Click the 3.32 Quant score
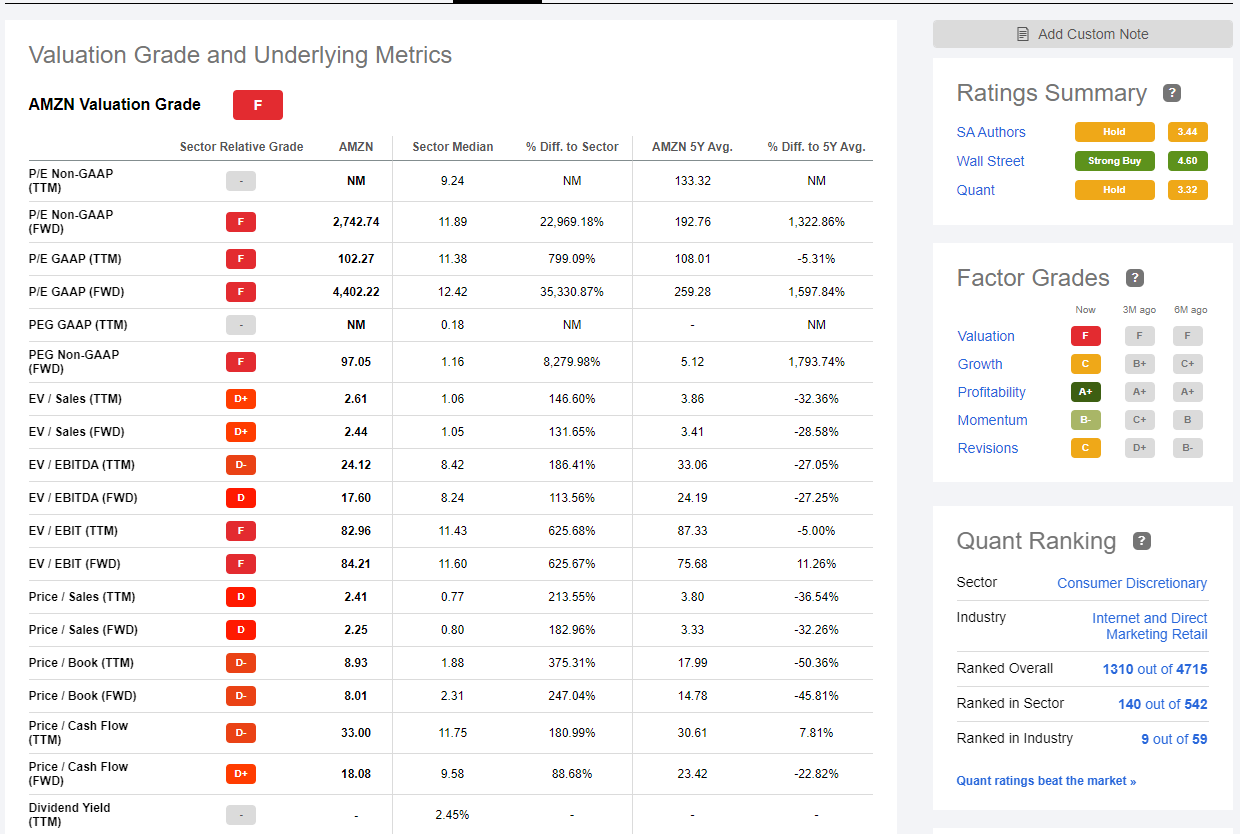The image size is (1240, 834). 1188,190
